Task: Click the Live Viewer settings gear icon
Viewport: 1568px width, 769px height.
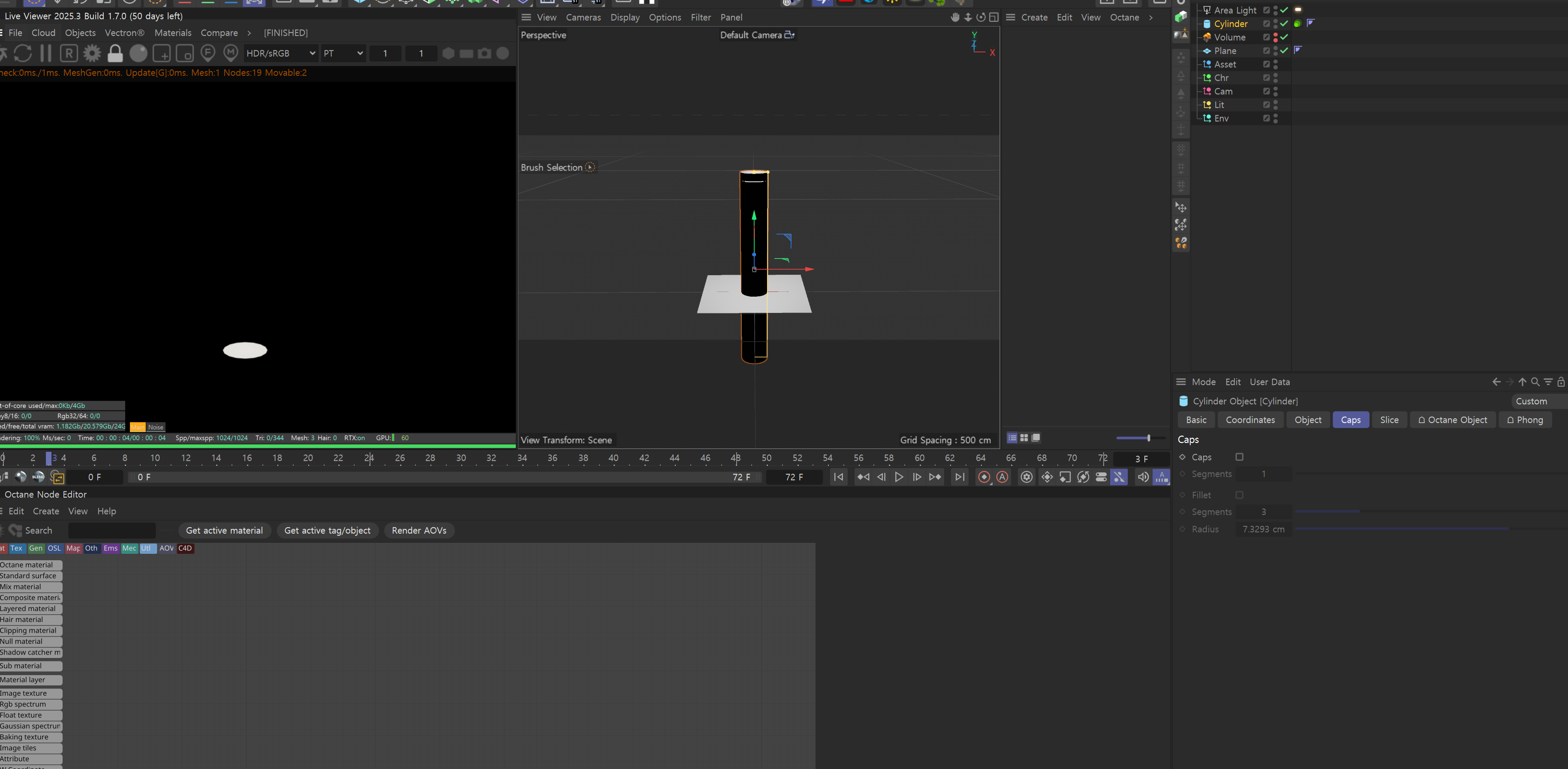Action: tap(92, 54)
